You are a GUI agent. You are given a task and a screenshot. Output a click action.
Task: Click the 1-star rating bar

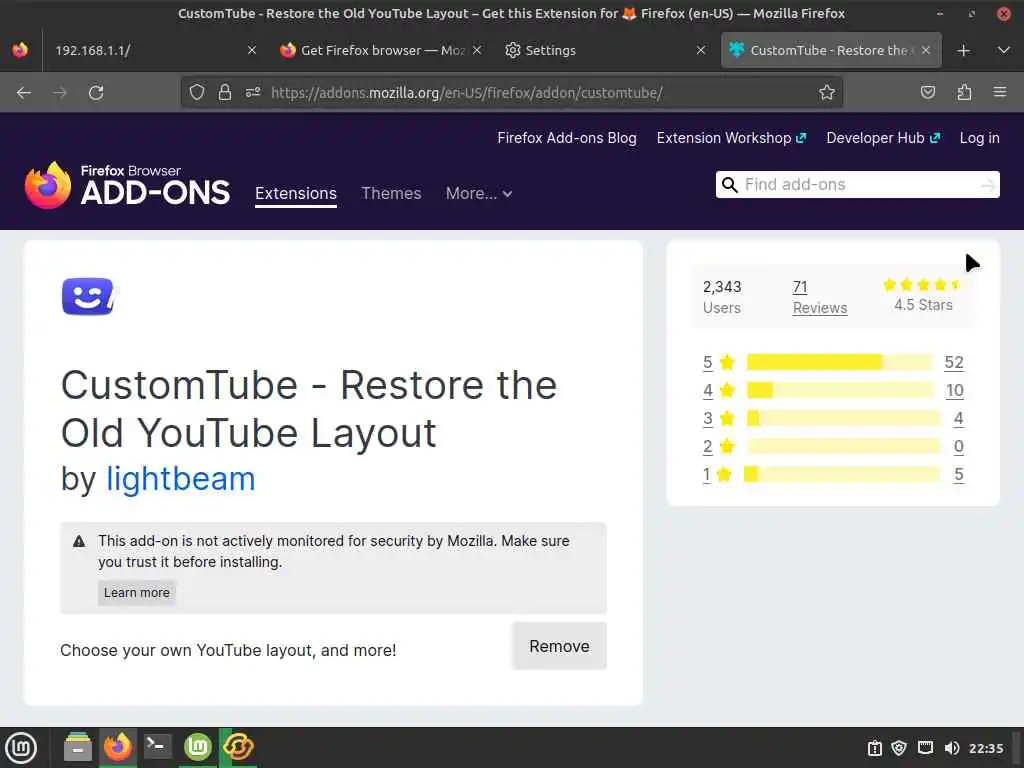[x=842, y=474]
